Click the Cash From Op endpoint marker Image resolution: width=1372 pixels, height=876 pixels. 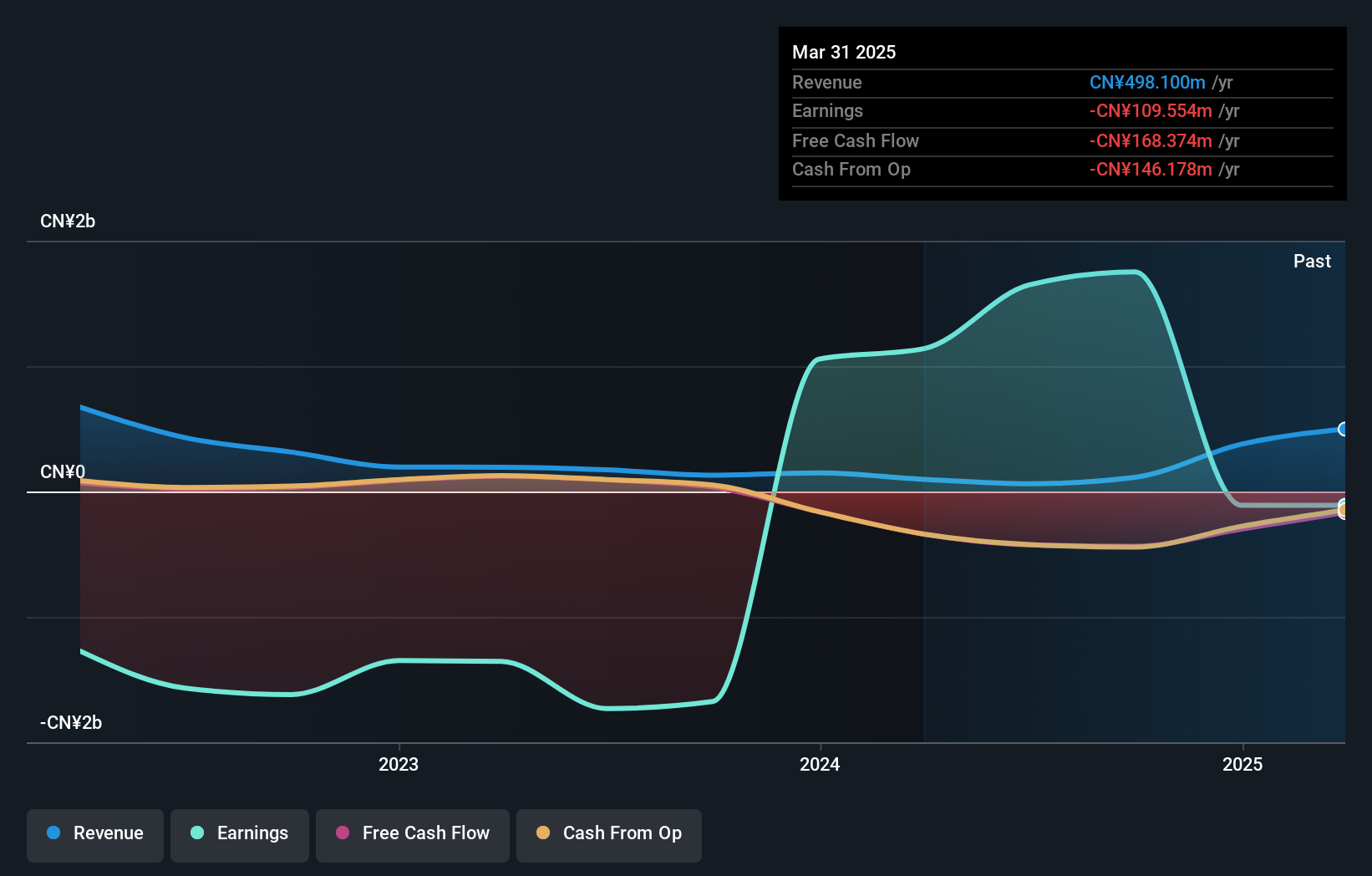1344,510
